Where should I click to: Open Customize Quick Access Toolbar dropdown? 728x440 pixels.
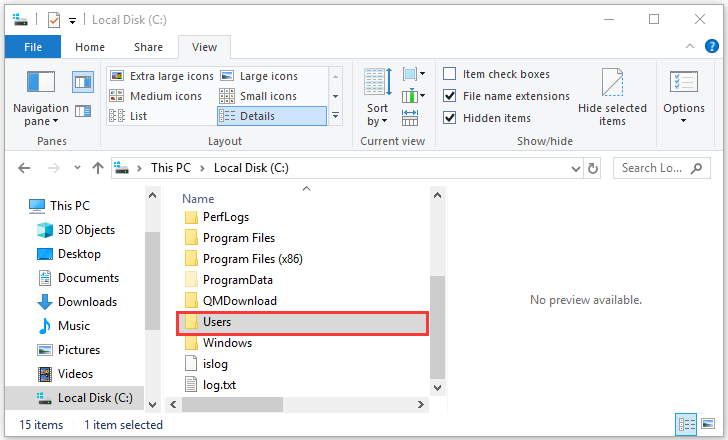point(72,20)
